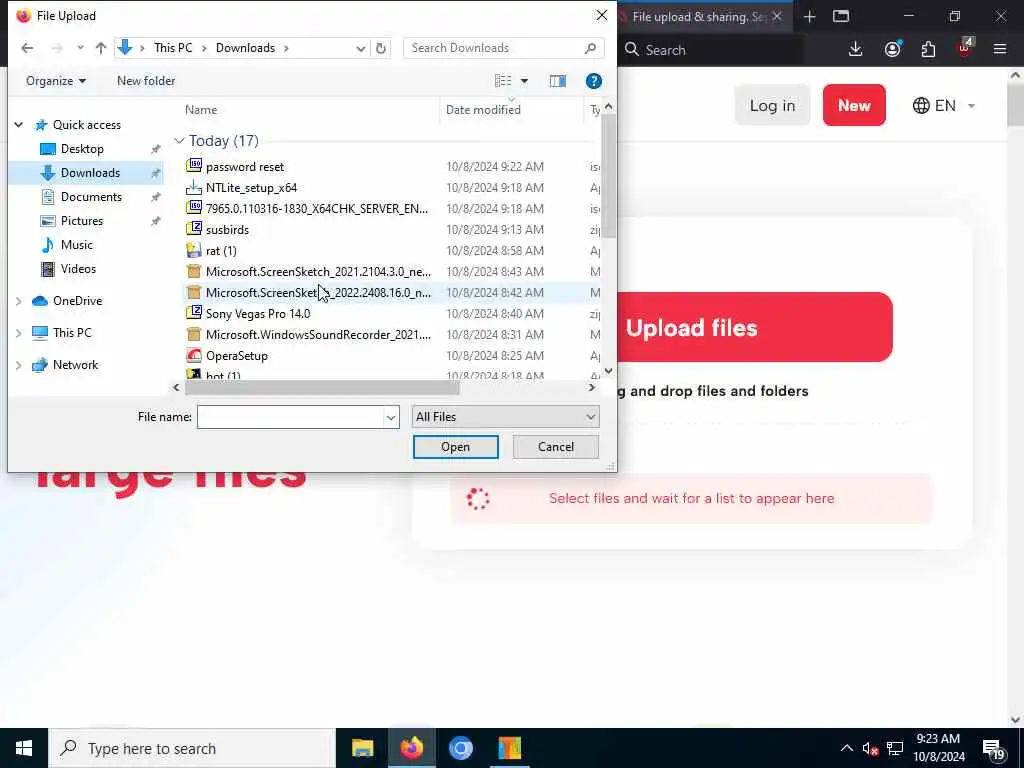
Task: Select the Sony Vegas Pro 14.0 archive
Action: pyautogui.click(x=258, y=313)
